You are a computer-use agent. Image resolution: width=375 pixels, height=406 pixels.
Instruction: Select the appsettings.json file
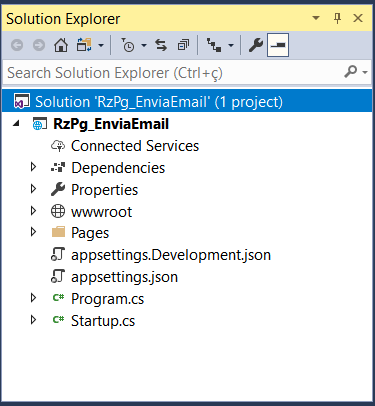pos(124,277)
